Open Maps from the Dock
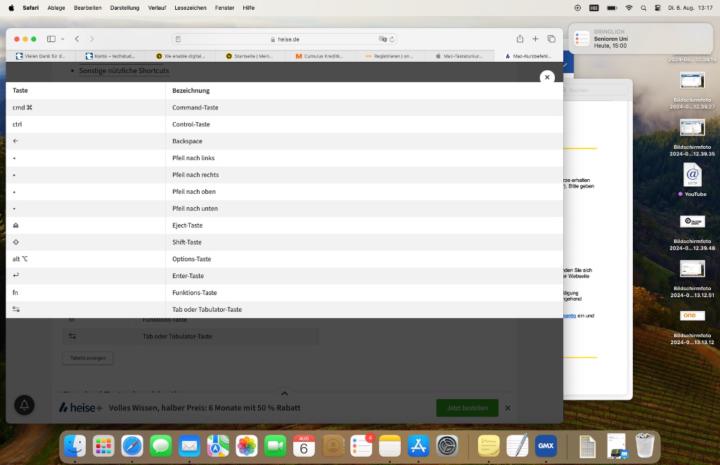The height and width of the screenshot is (465, 720). pyautogui.click(x=218, y=446)
